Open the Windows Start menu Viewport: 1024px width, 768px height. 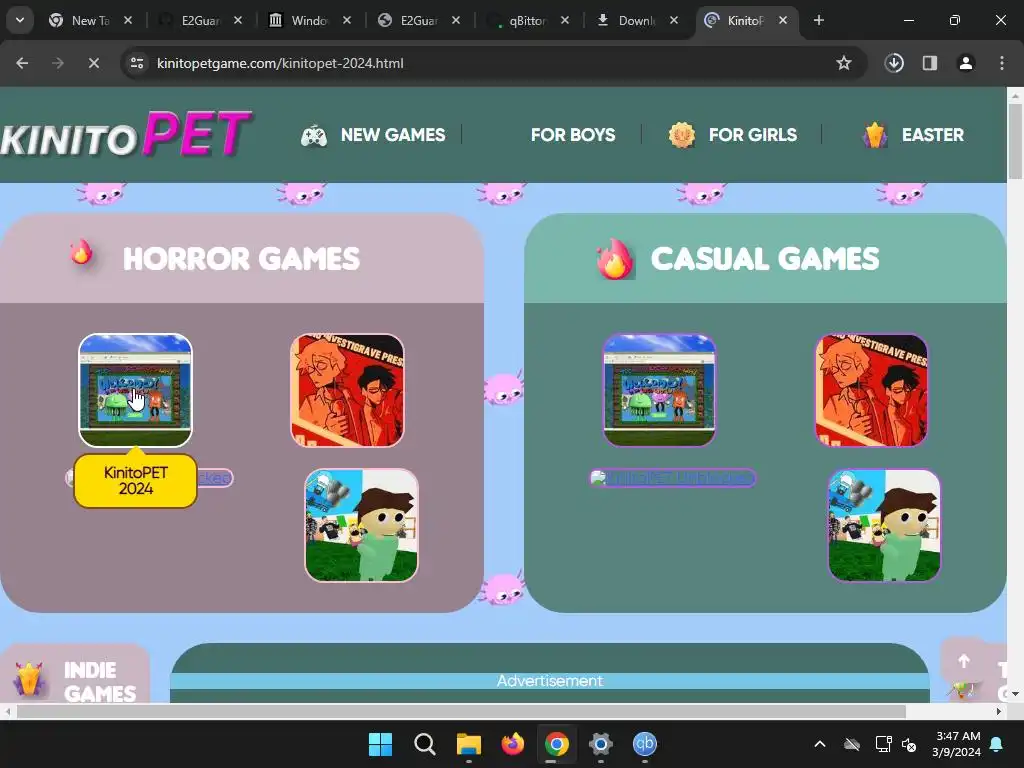pos(380,744)
